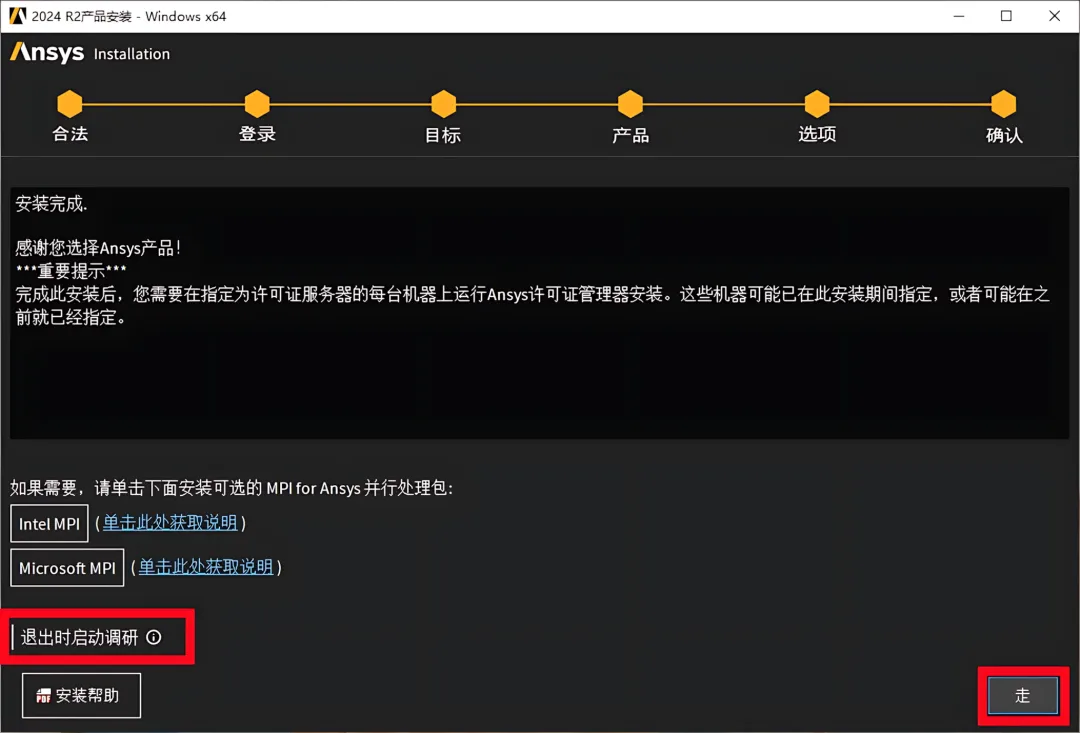
Task: Click the 确认 step hexagon icon
Action: point(1004,104)
